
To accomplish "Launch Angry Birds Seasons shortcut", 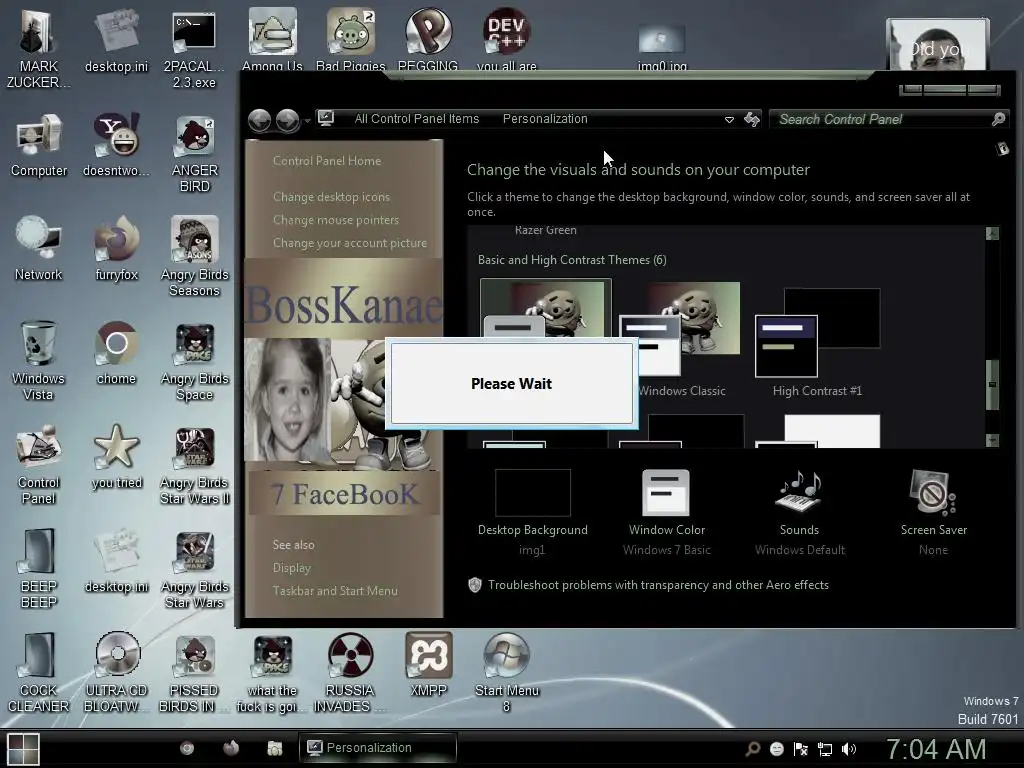I will pos(195,257).
